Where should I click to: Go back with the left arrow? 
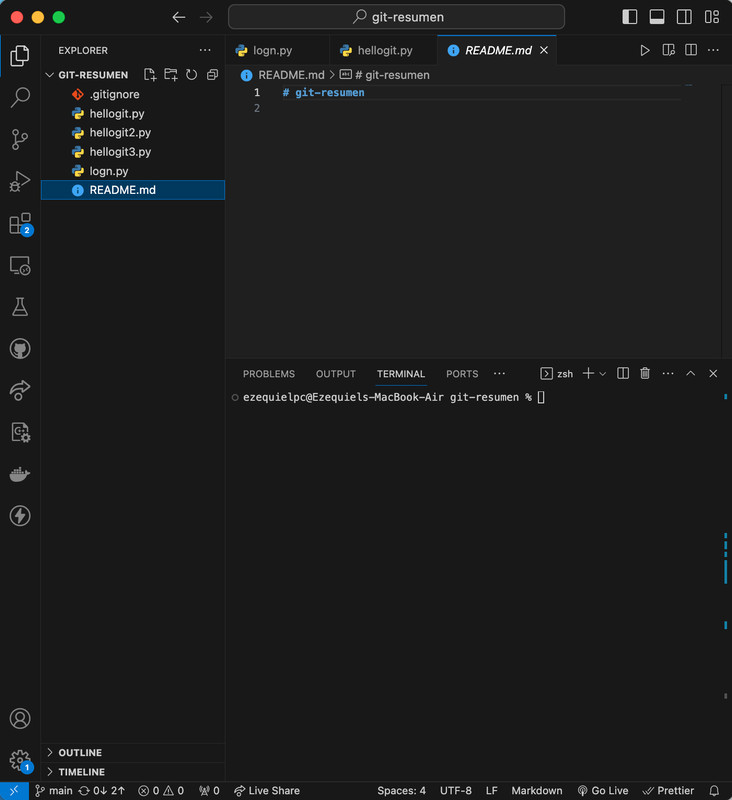(x=179, y=17)
